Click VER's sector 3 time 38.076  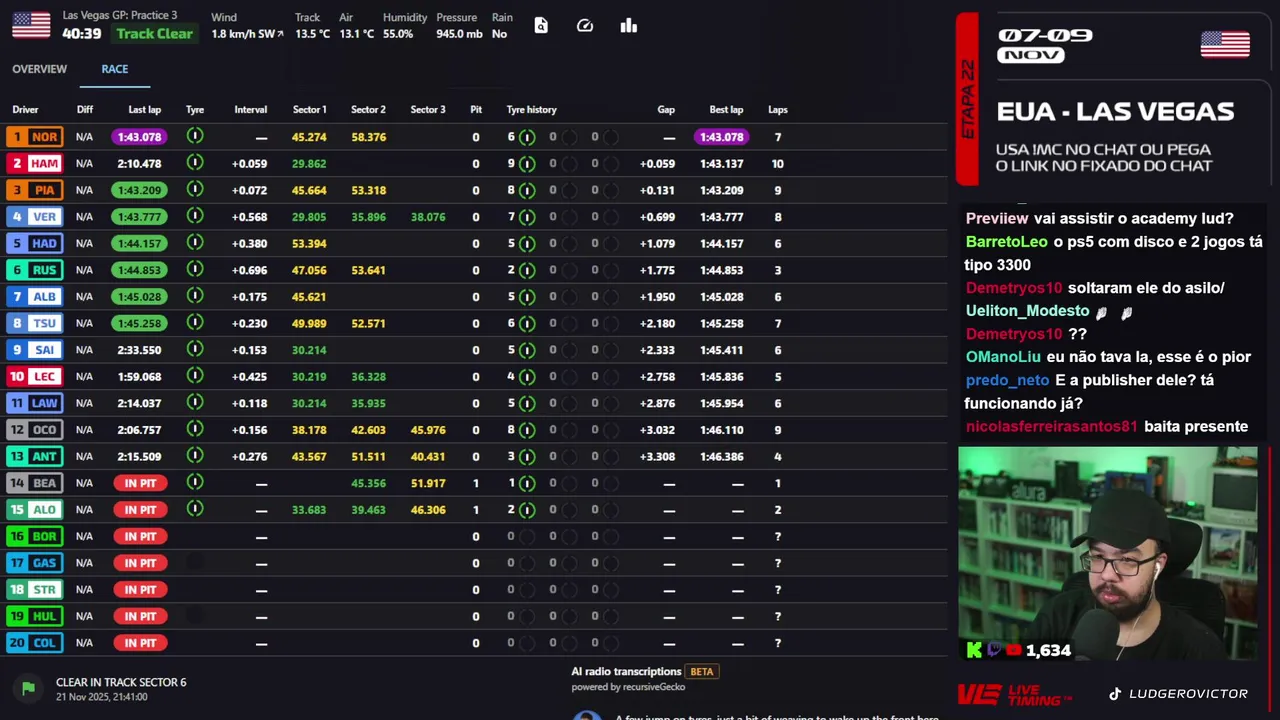pyautogui.click(x=428, y=217)
